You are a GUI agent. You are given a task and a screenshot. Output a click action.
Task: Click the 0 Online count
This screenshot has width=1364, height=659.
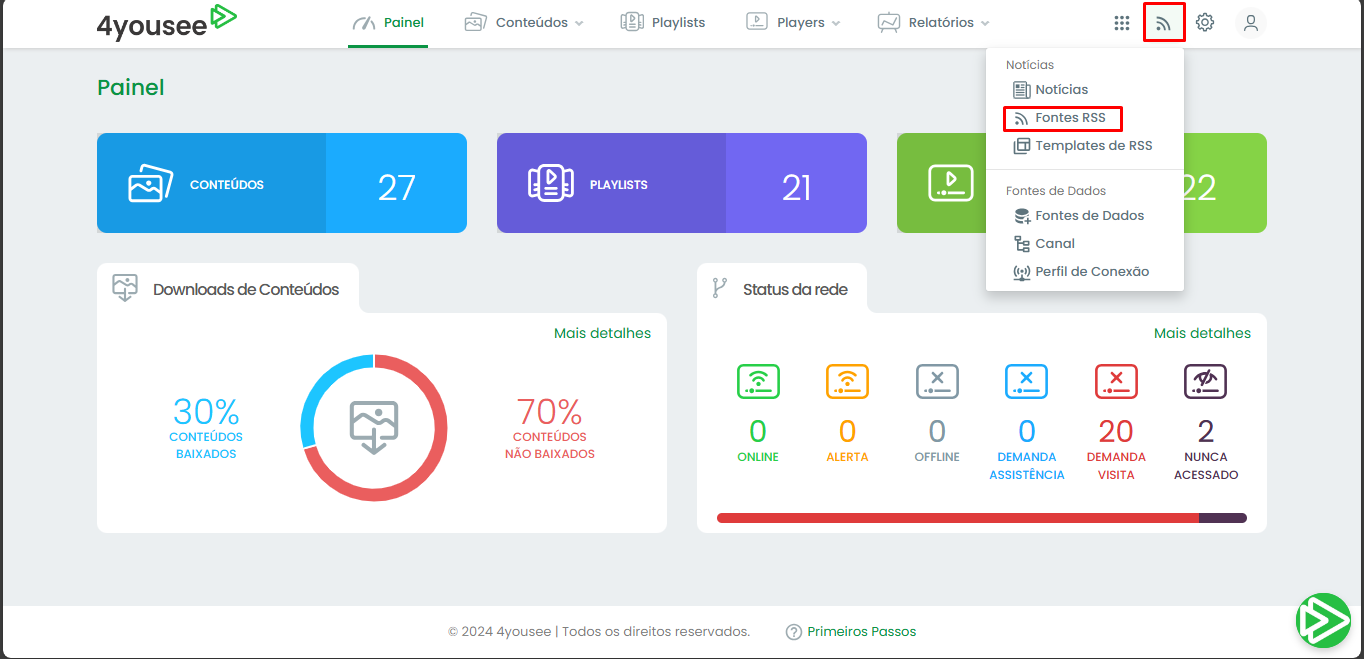click(758, 431)
